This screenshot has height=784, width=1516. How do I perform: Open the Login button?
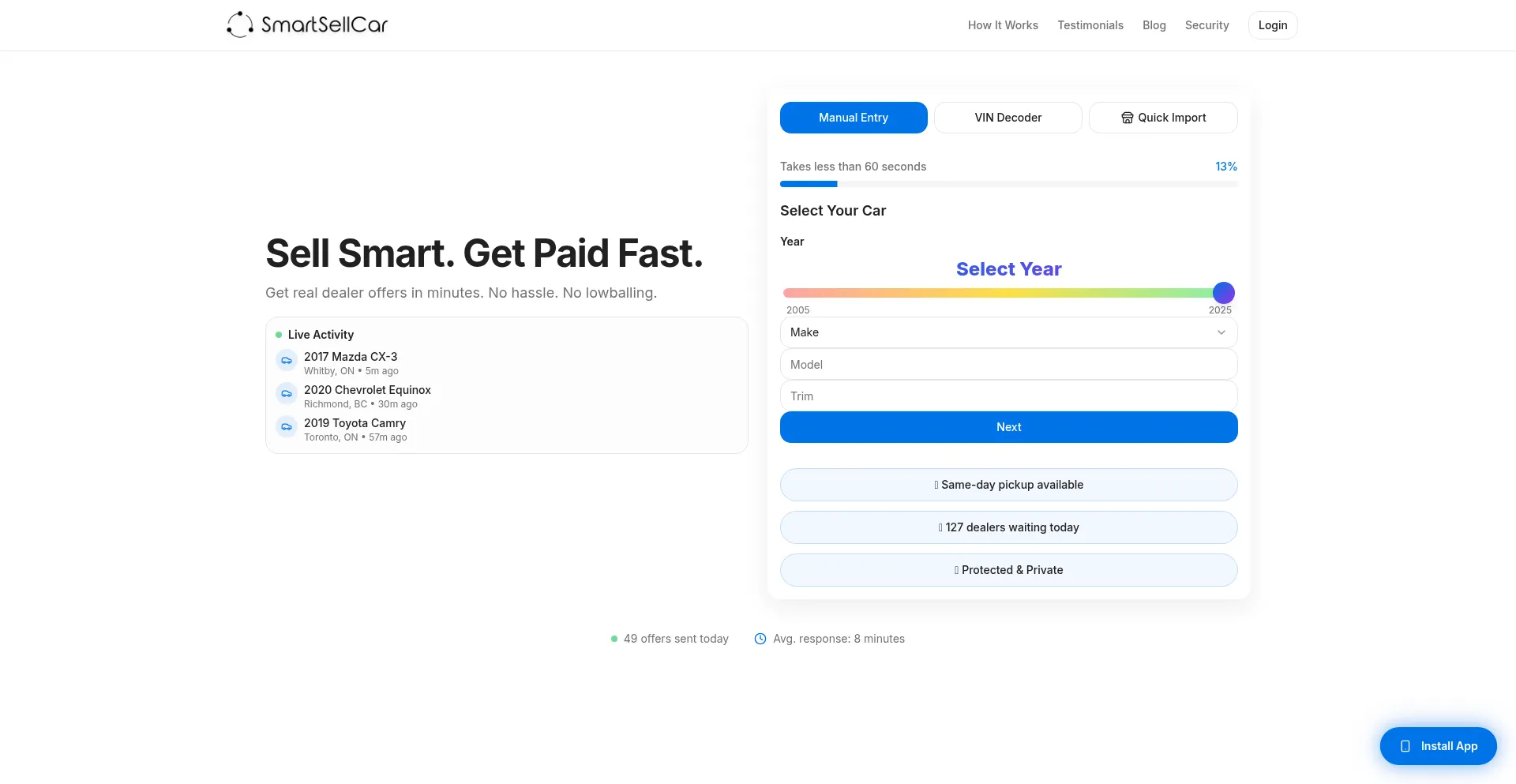click(x=1272, y=24)
